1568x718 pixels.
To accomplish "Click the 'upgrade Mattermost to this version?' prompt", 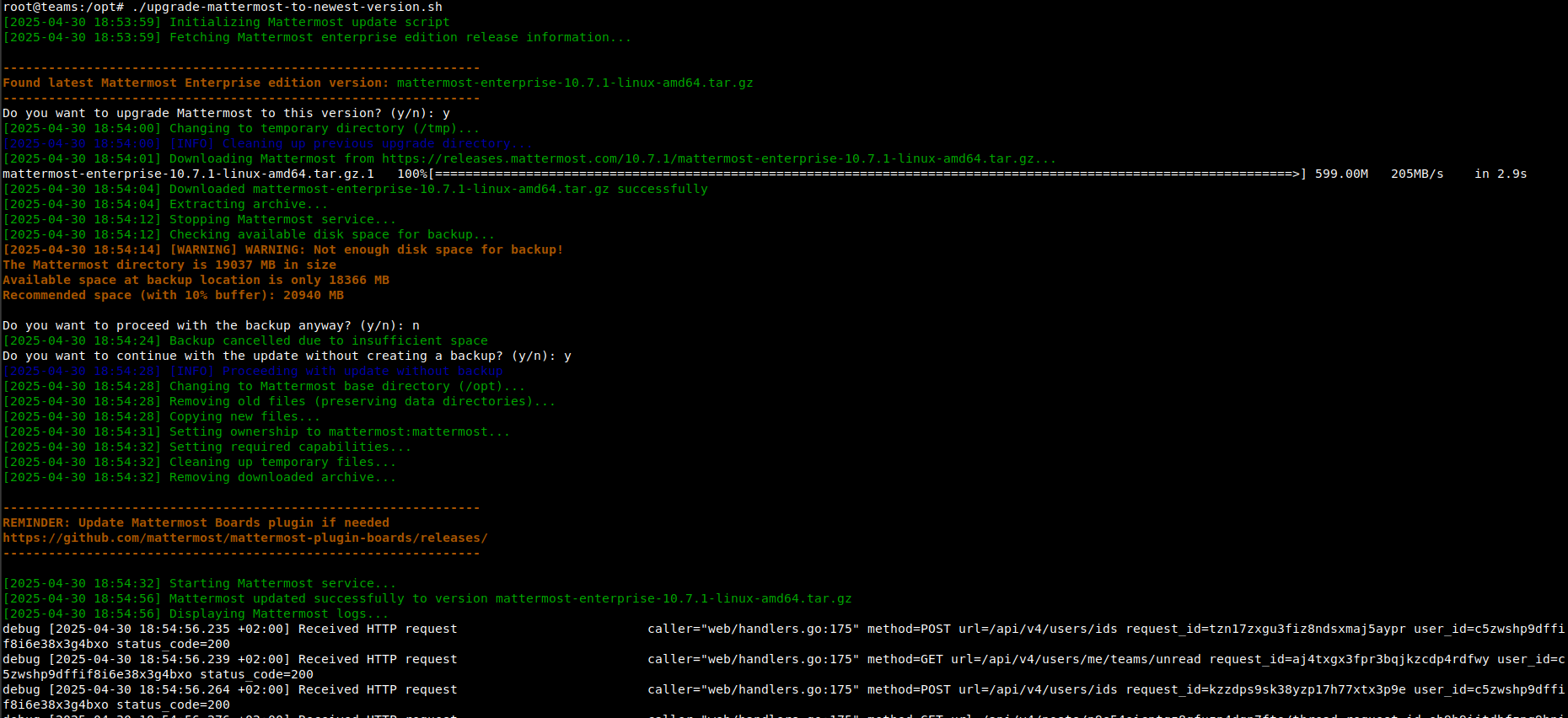I will point(226,113).
